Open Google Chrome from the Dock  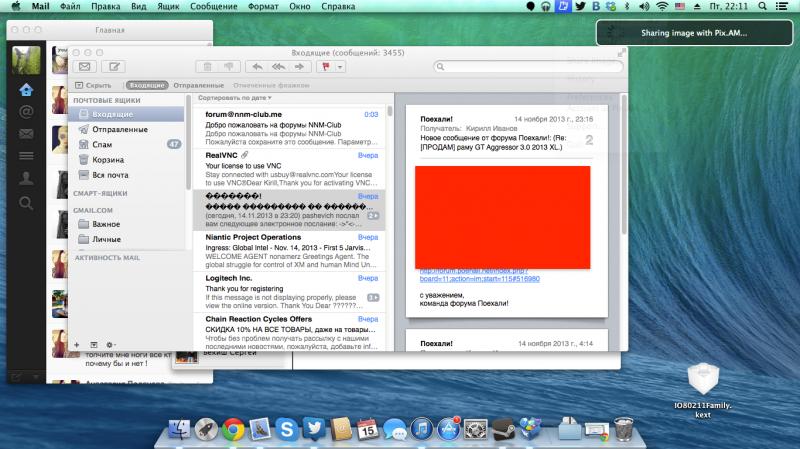click(233, 430)
